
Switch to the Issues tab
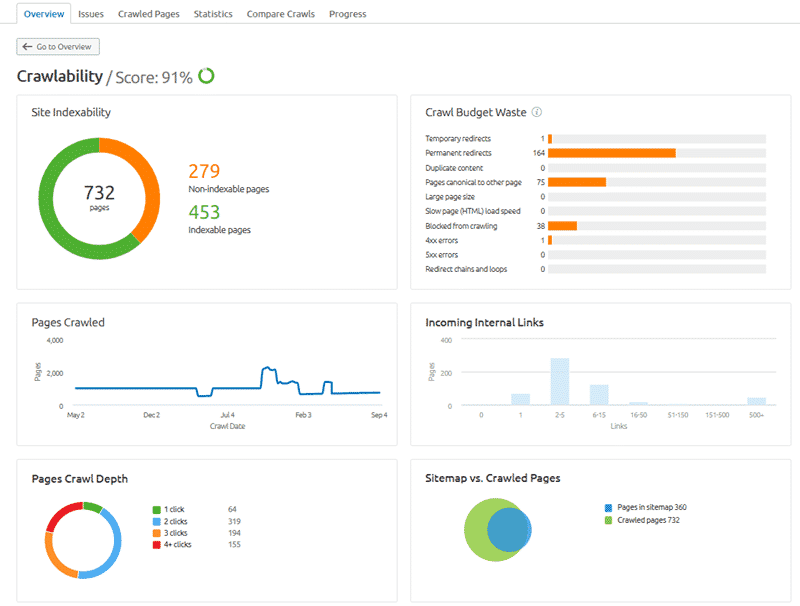[91, 14]
